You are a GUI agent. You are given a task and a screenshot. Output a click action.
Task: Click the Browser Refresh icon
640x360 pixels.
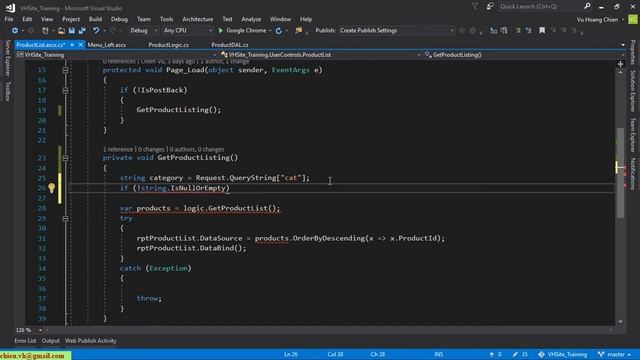[x=279, y=31]
